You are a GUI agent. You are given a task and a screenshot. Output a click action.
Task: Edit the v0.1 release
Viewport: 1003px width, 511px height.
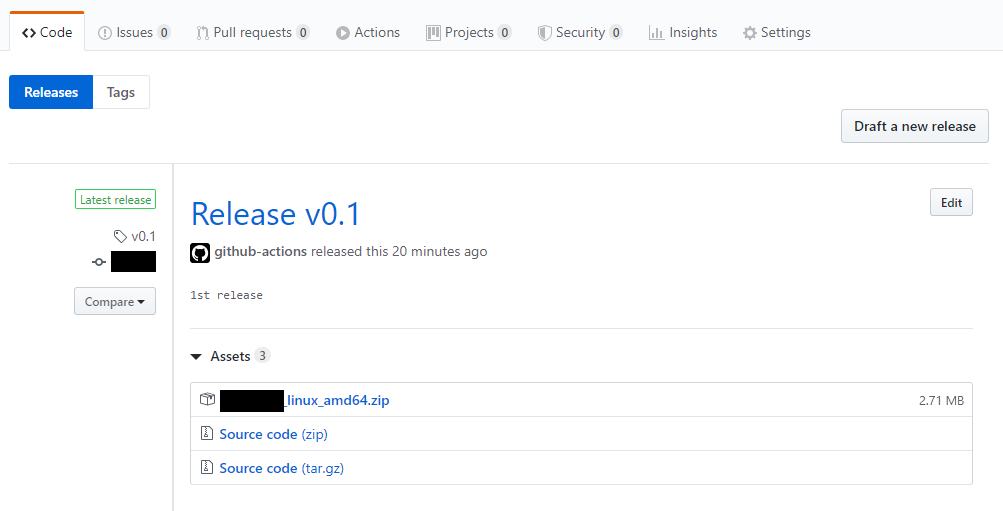pos(951,202)
